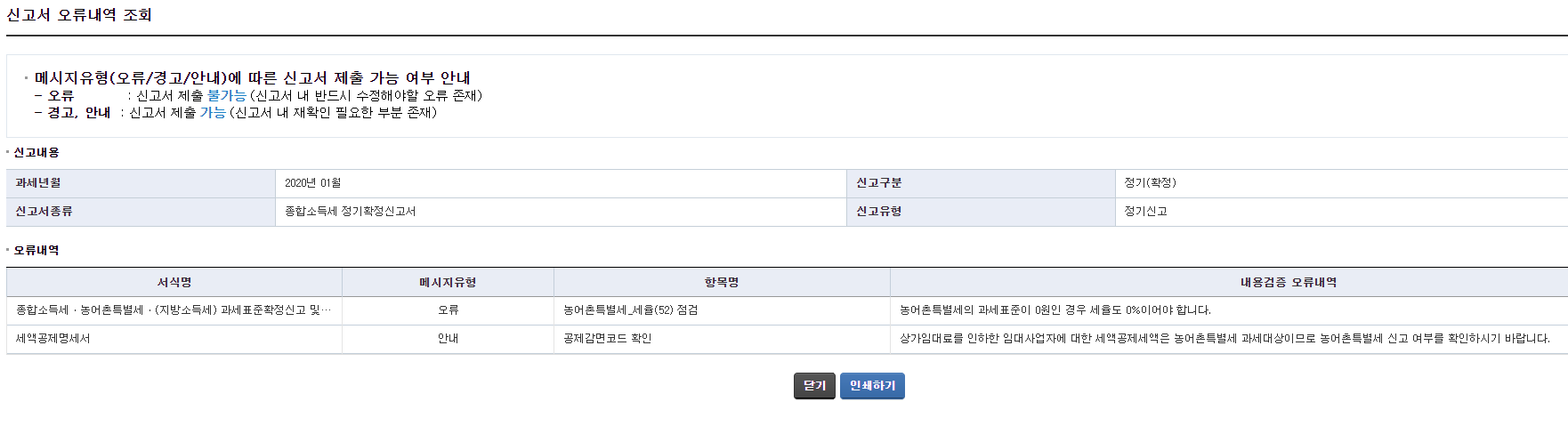The image size is (1568, 426).
Task: Click the 세액공제명세서 form name cell
Action: tap(53, 339)
